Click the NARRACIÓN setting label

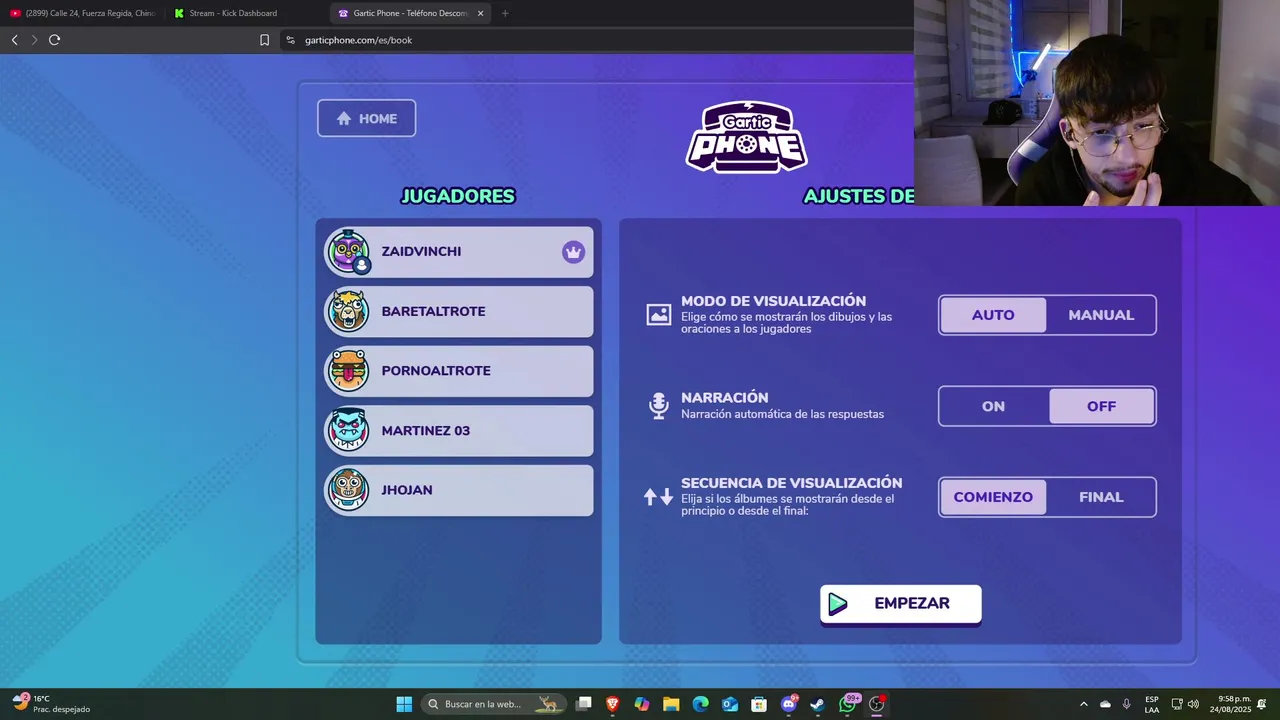point(724,398)
